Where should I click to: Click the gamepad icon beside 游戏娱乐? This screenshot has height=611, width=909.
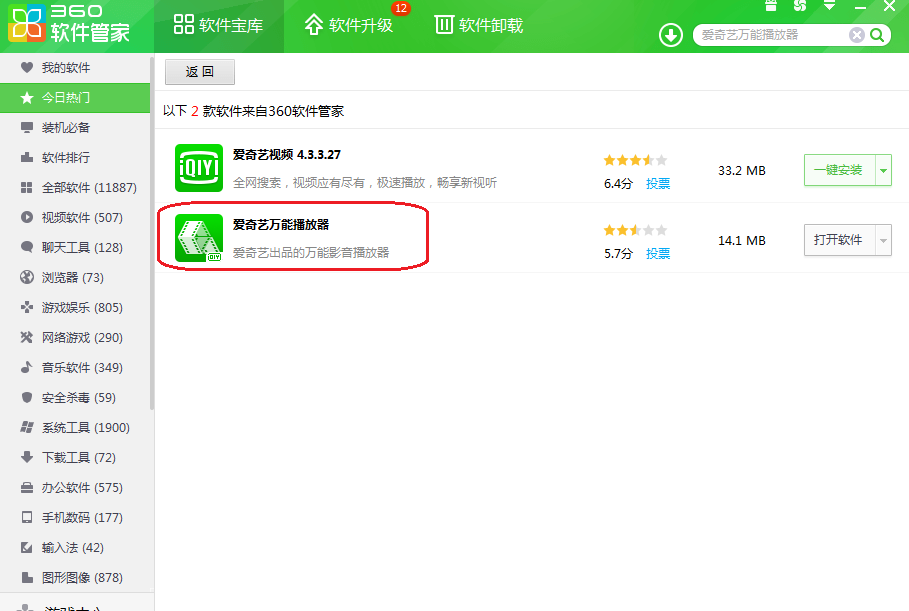pyautogui.click(x=27, y=307)
